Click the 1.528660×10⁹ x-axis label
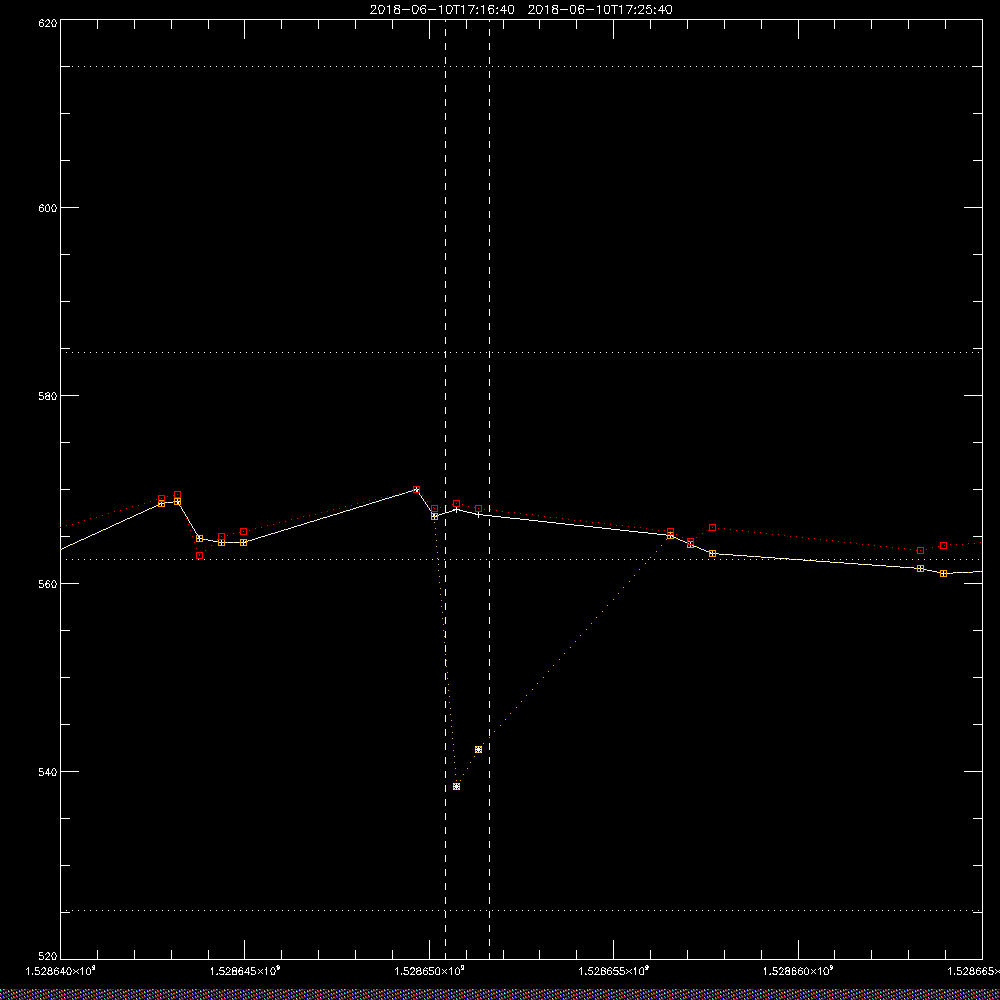This screenshot has height=1000, width=1000. (798, 971)
